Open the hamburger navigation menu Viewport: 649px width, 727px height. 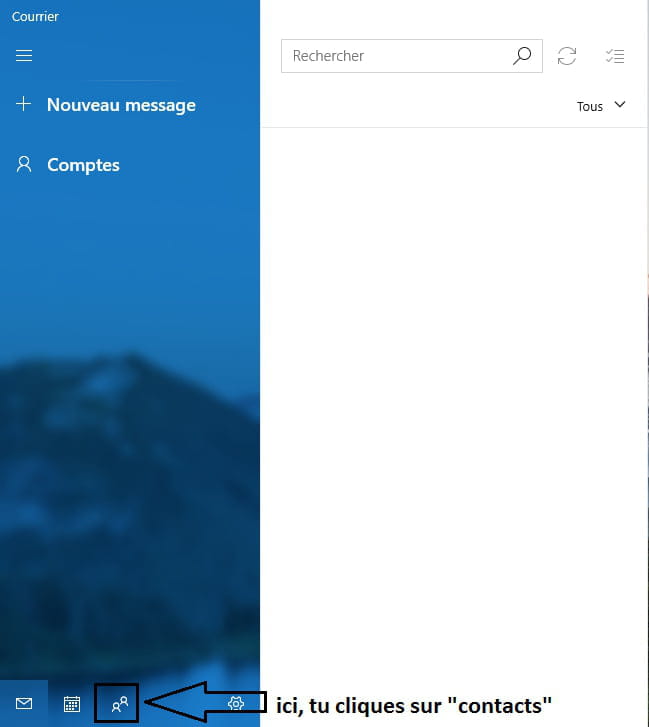click(24, 56)
